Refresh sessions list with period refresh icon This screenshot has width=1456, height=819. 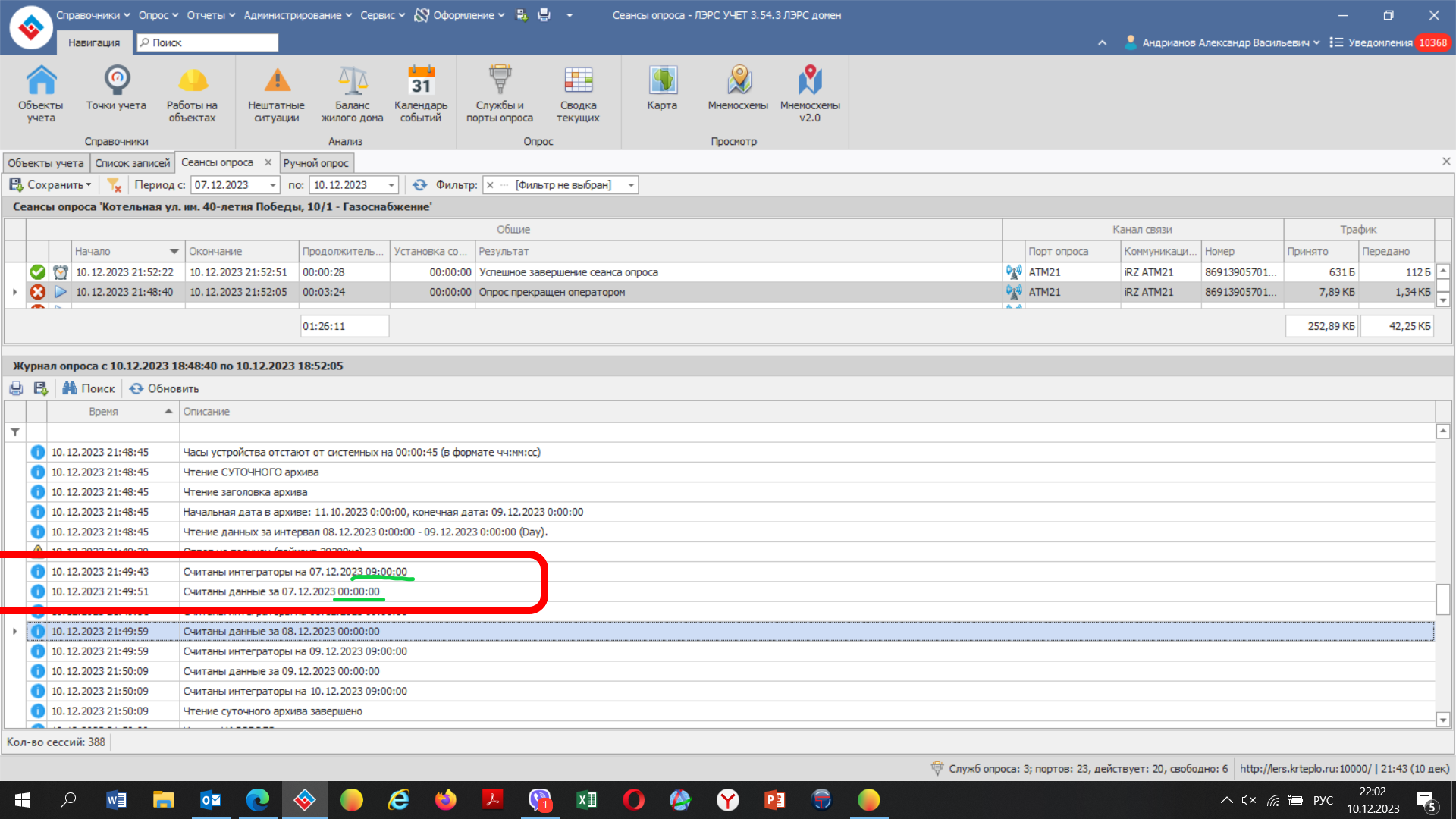pos(419,185)
